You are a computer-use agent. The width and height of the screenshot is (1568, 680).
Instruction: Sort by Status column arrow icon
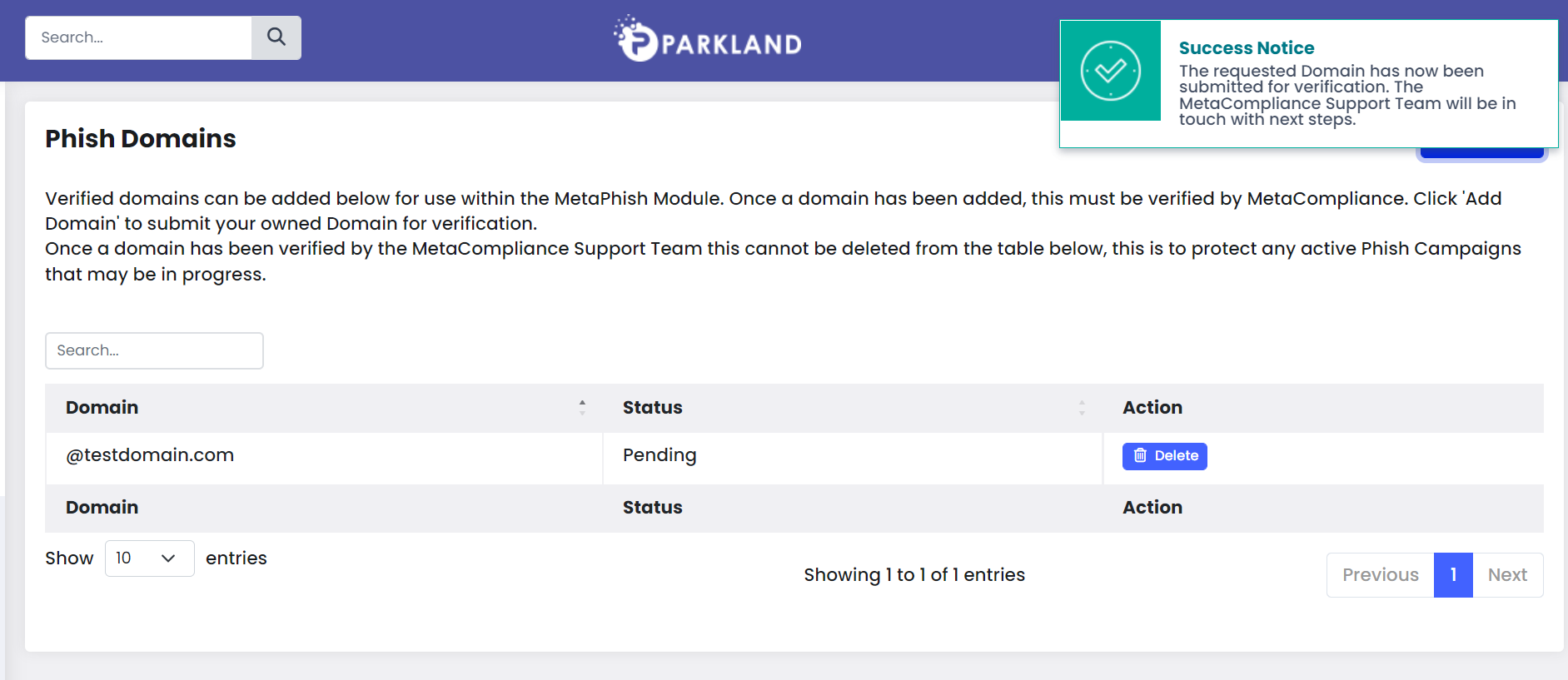[x=1082, y=408]
